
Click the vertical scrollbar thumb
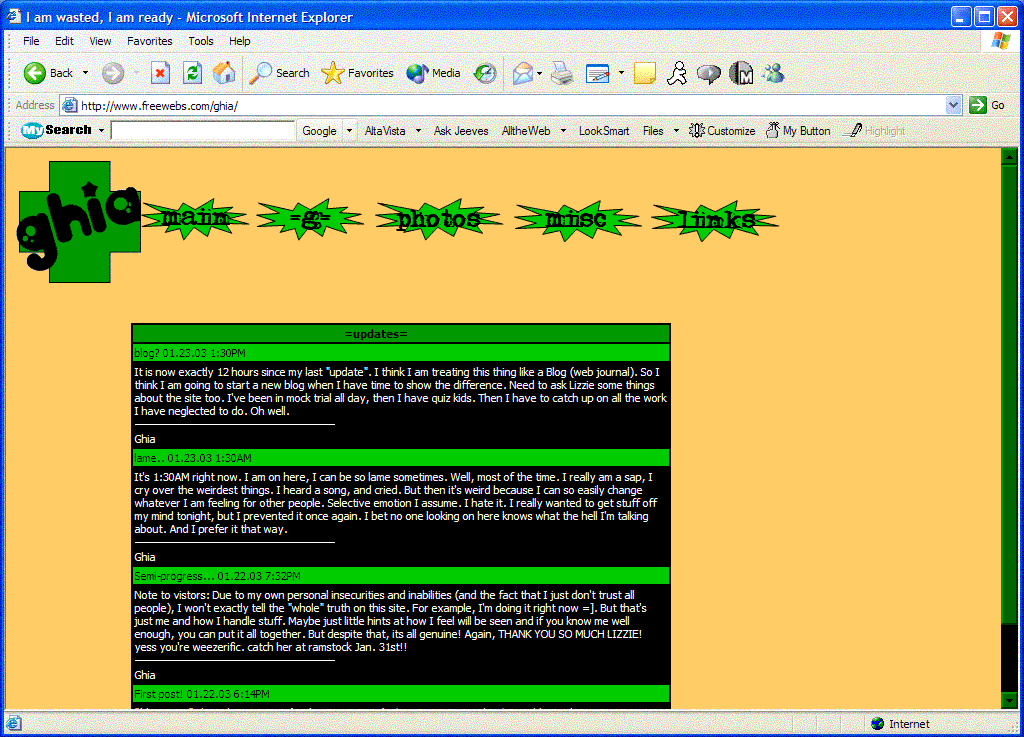(1009, 394)
